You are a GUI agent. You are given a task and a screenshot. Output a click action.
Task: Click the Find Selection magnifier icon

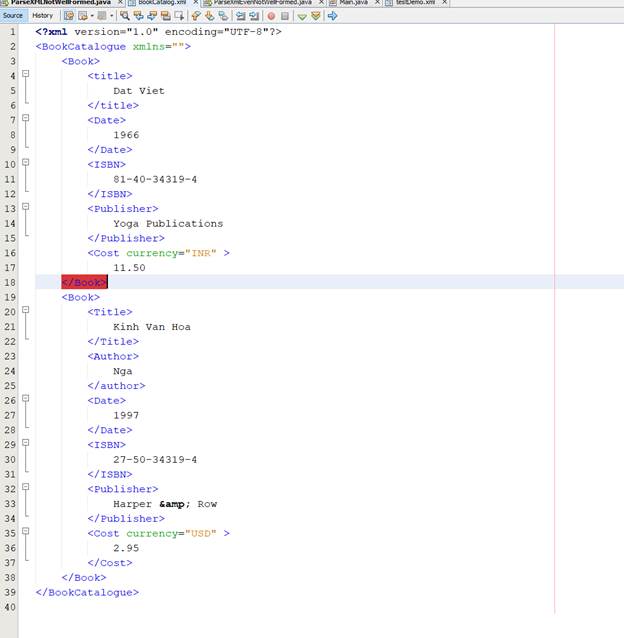coord(124,16)
